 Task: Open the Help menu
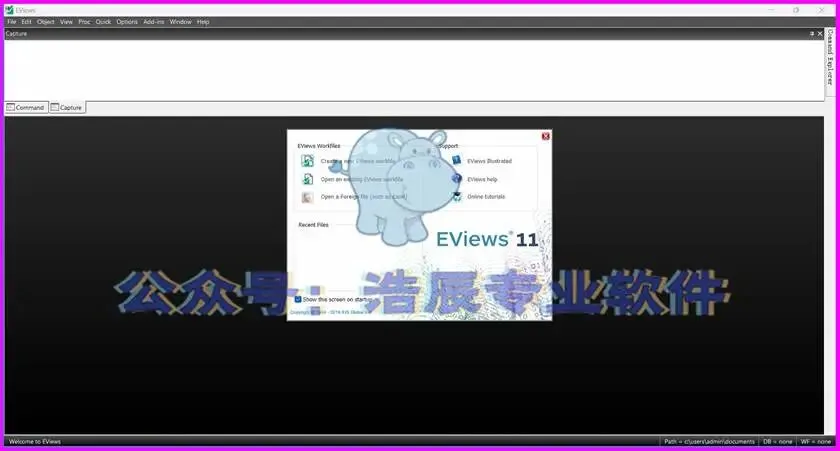(x=203, y=22)
